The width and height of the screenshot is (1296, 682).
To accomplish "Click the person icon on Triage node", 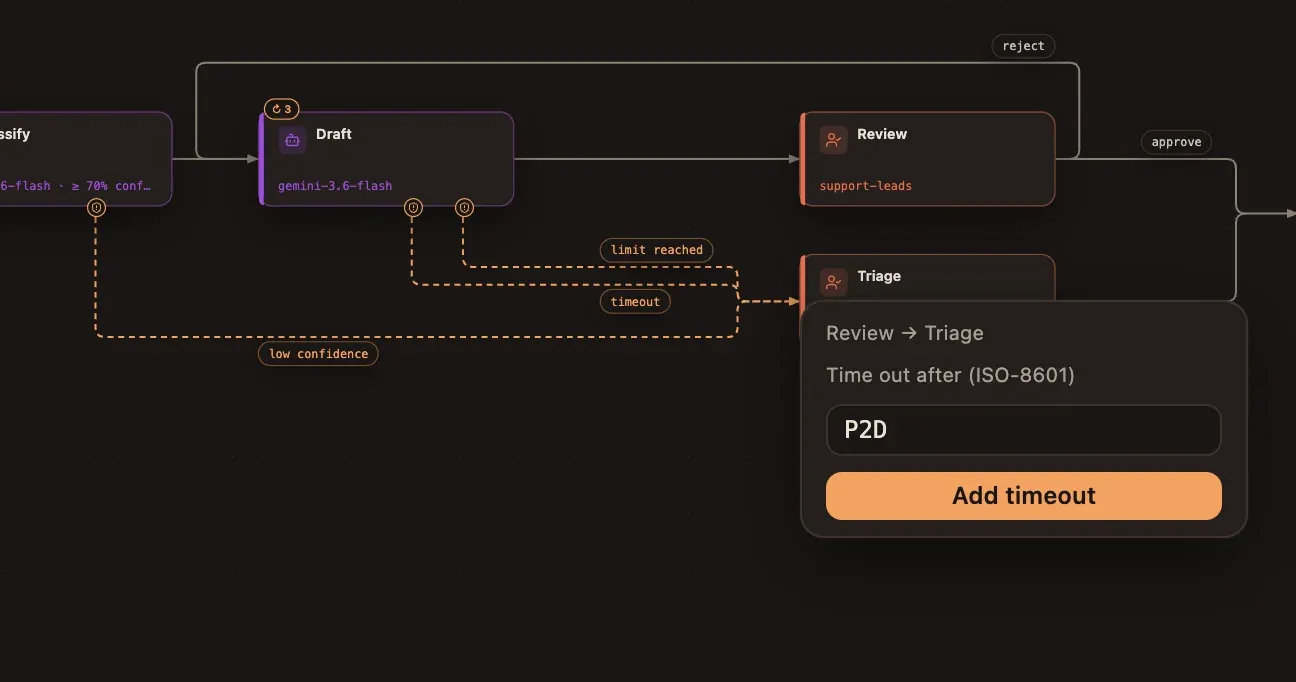I will (833, 282).
